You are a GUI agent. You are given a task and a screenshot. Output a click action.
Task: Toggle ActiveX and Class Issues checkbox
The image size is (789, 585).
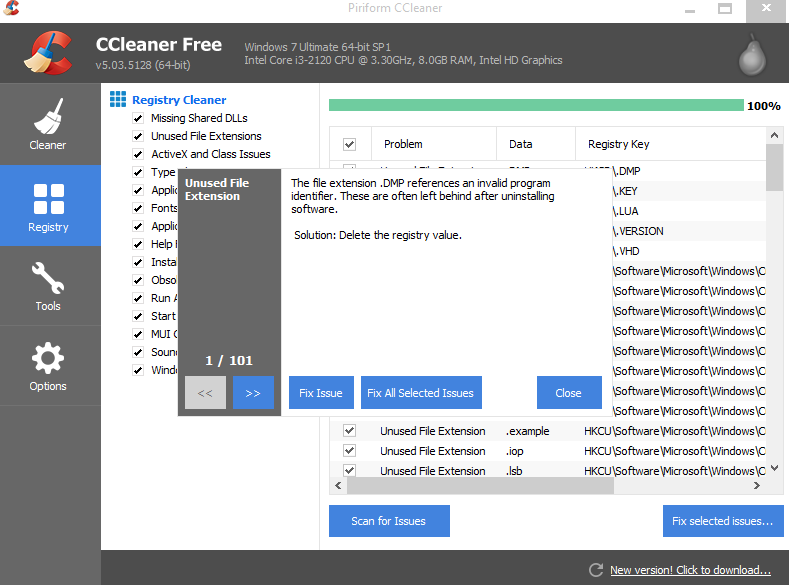(138, 154)
